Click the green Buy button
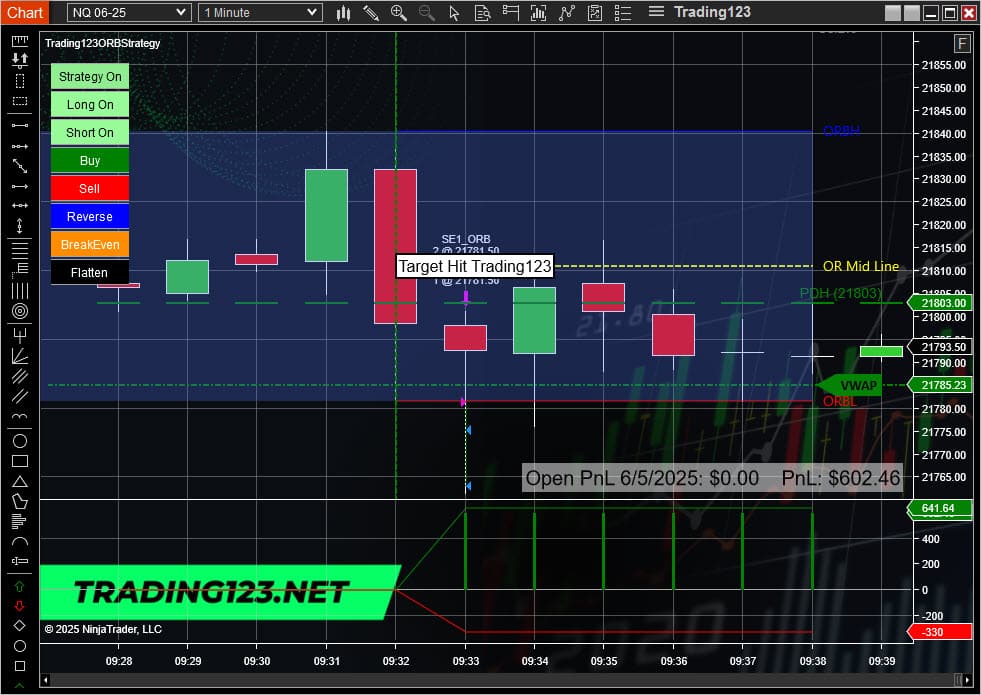This screenshot has height=695, width=981. tap(89, 161)
